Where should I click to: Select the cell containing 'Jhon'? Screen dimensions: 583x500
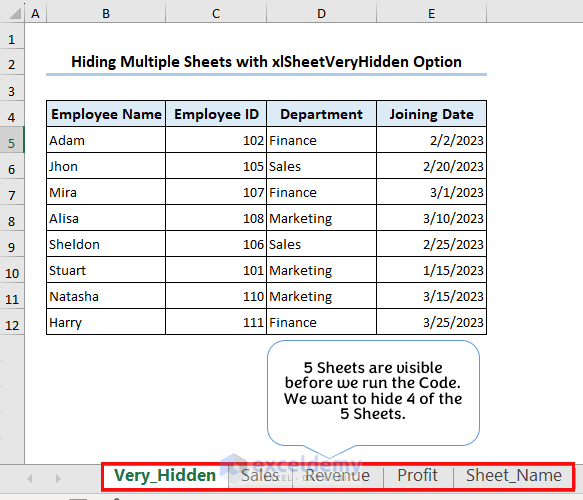tap(106, 166)
